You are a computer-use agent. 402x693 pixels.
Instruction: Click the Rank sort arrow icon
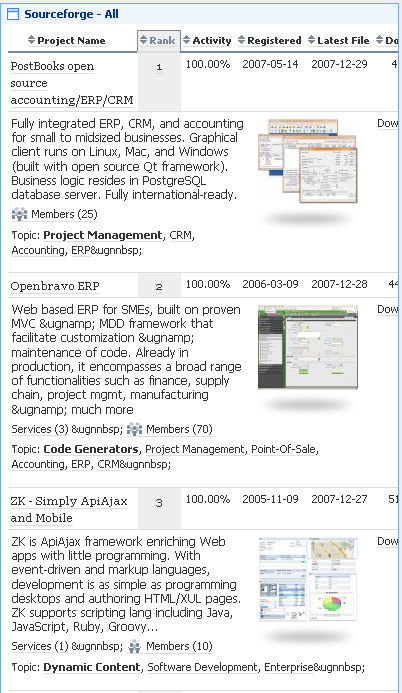pos(143,40)
